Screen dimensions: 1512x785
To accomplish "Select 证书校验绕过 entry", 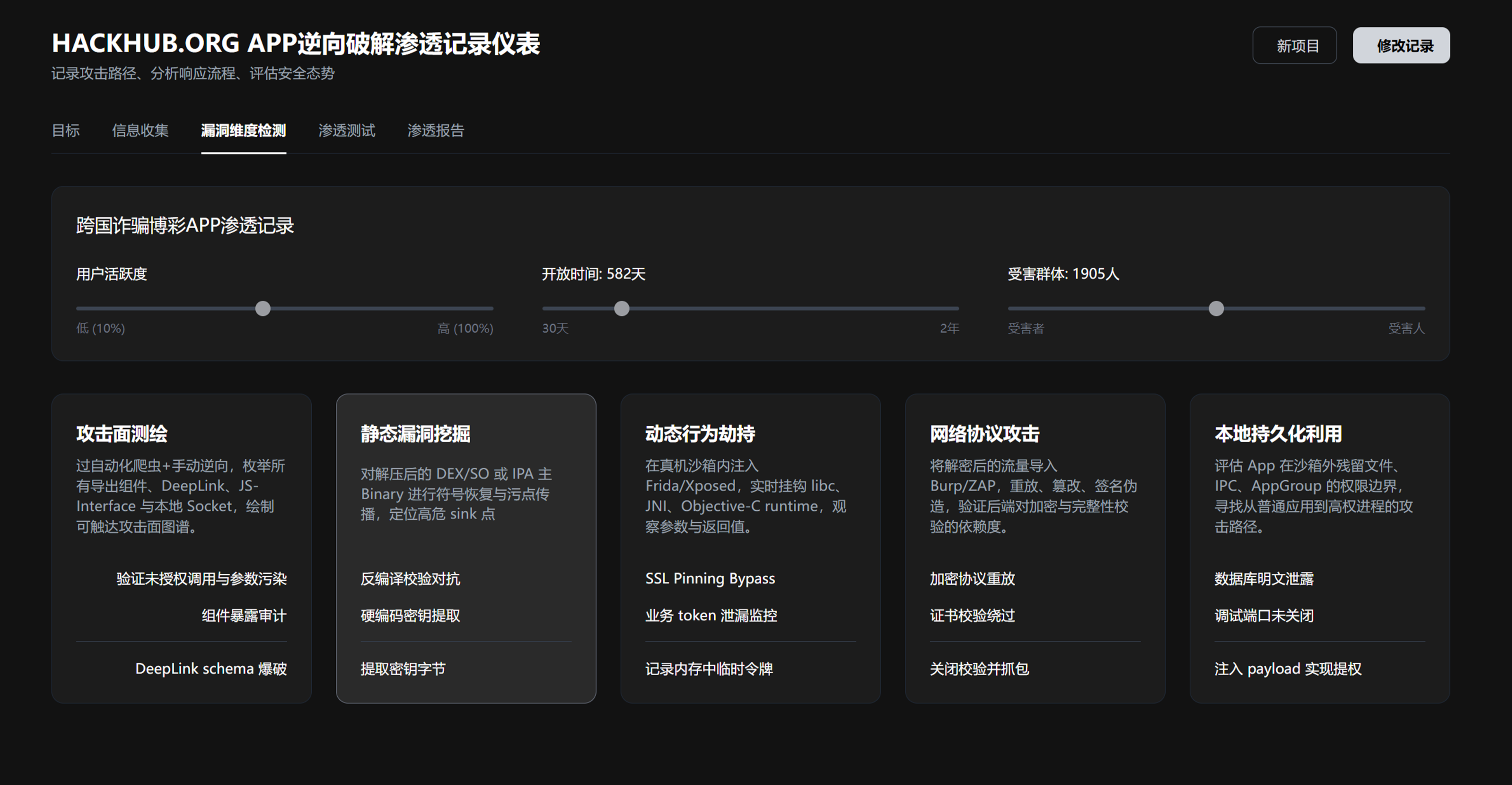I will pyautogui.click(x=971, y=616).
